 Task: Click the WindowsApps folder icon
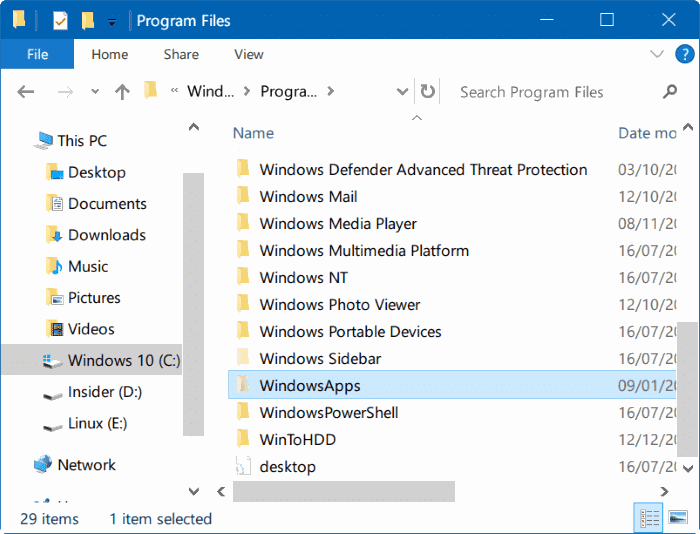point(243,384)
